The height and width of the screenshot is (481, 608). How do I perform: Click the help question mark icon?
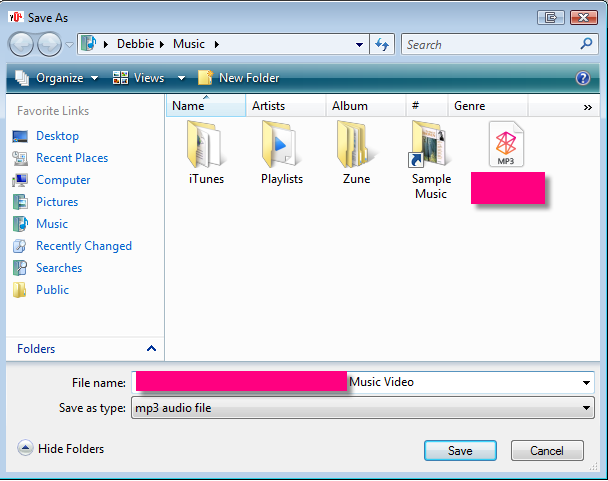tap(583, 78)
